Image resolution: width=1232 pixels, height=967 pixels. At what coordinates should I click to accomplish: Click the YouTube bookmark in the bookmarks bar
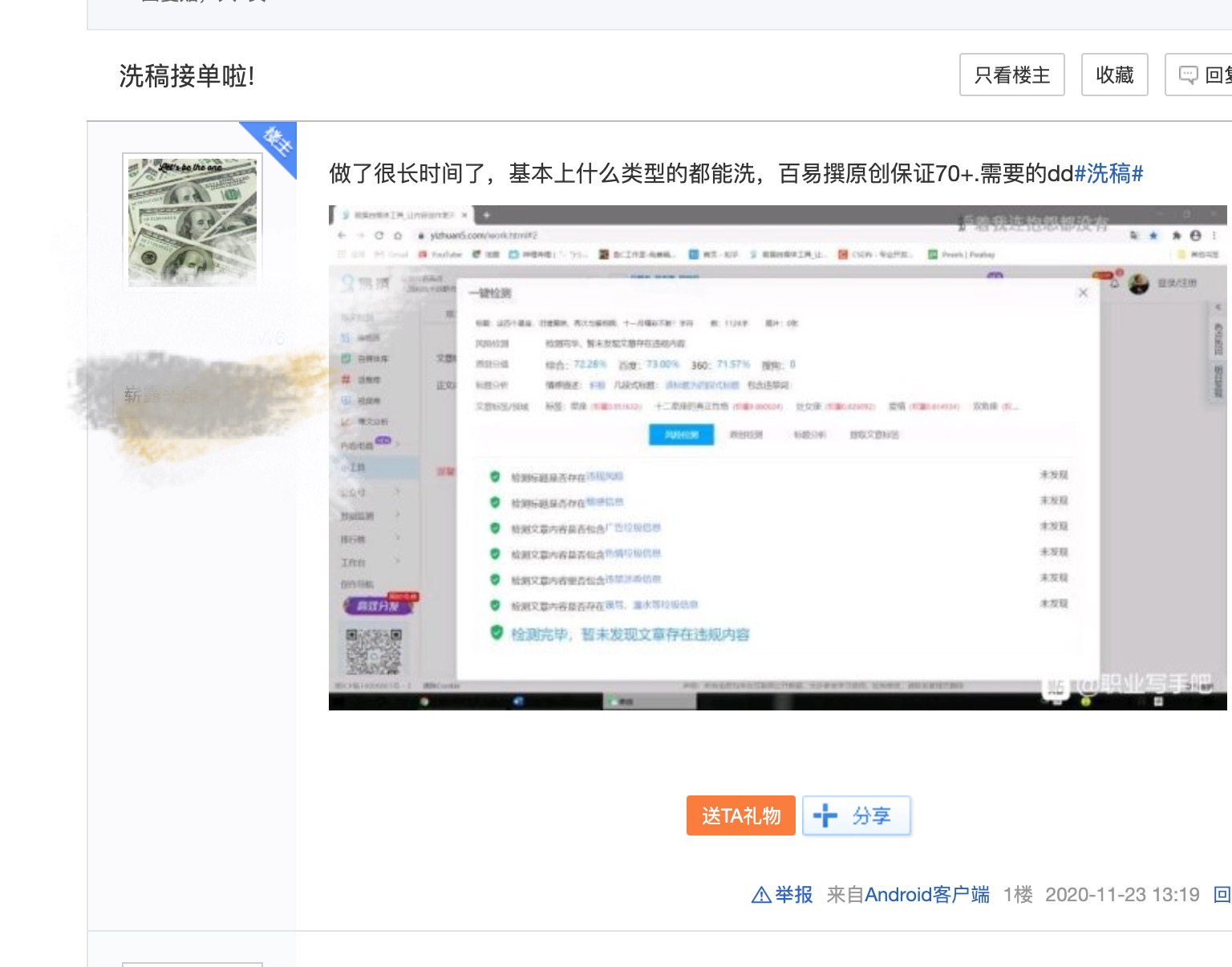click(444, 254)
